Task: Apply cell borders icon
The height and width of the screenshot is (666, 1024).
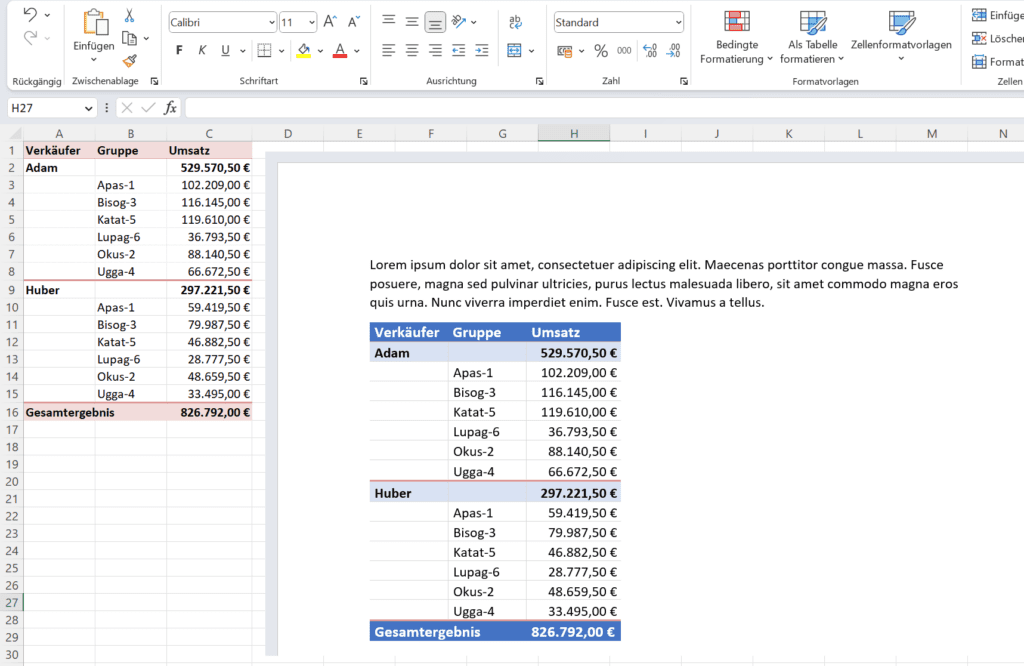Action: click(x=264, y=50)
